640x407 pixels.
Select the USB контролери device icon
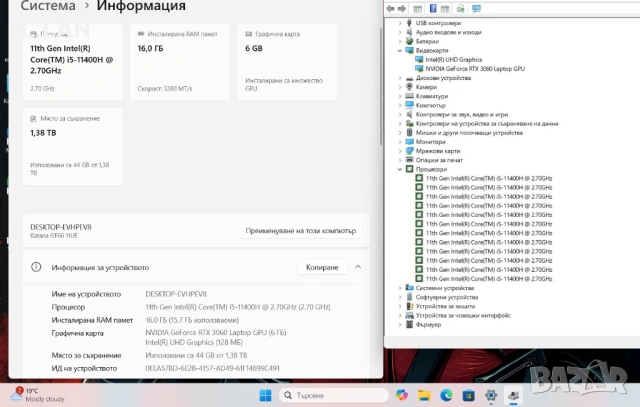pyautogui.click(x=409, y=23)
